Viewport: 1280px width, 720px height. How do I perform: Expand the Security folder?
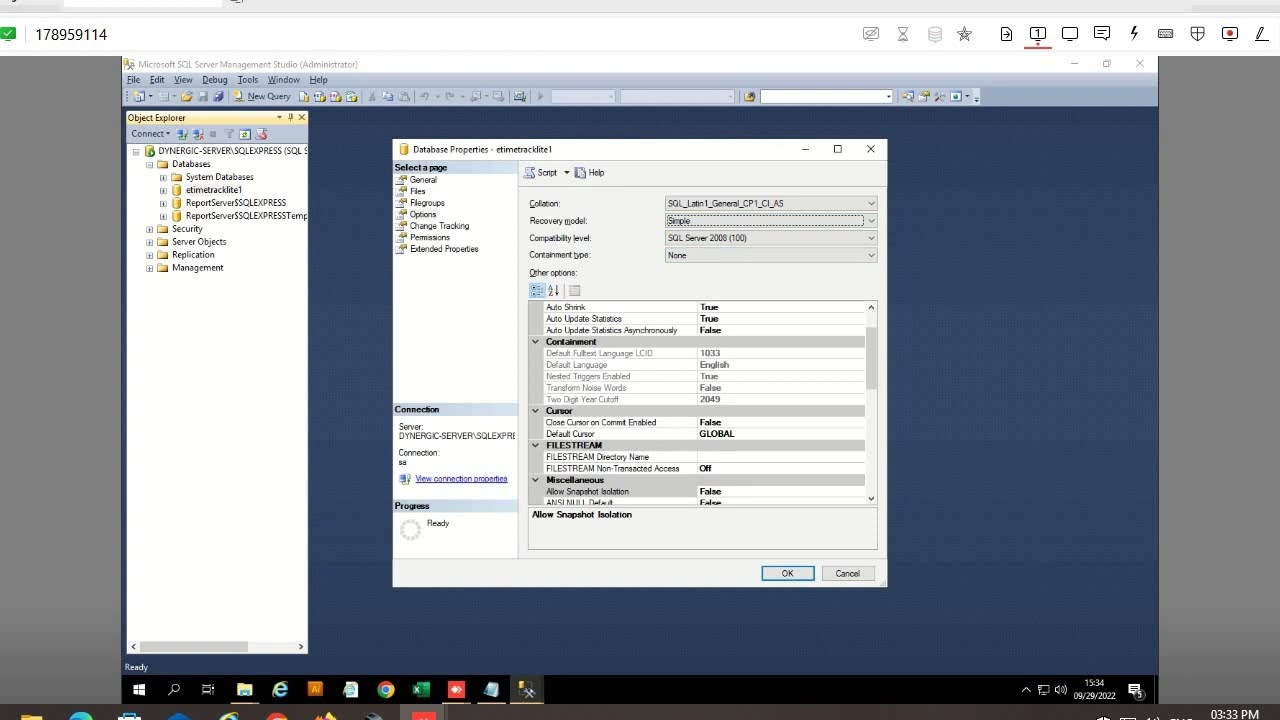(x=150, y=229)
